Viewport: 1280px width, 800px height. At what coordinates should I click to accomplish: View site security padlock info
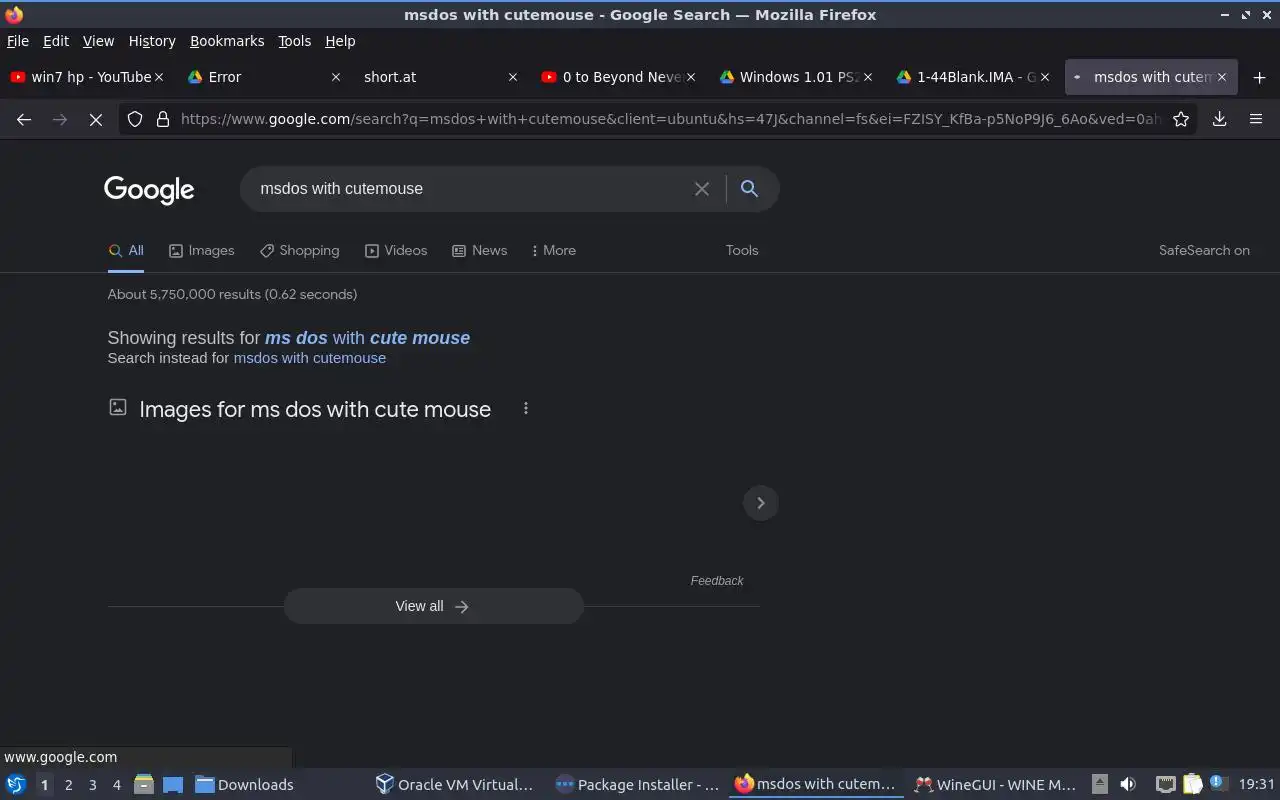(163, 119)
